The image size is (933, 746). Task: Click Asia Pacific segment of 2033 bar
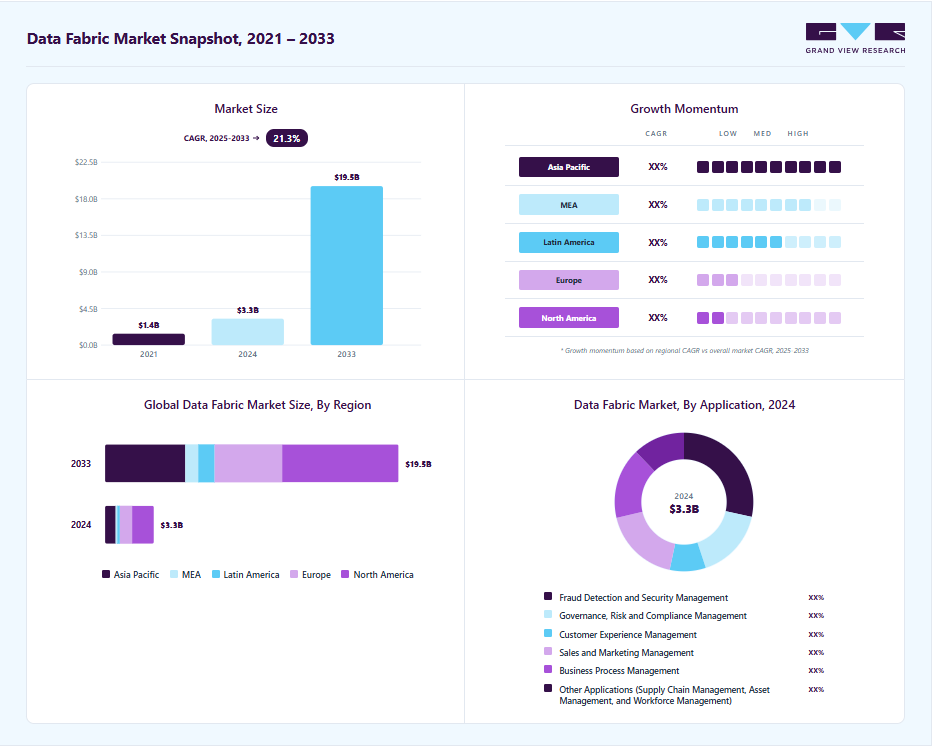tap(145, 463)
